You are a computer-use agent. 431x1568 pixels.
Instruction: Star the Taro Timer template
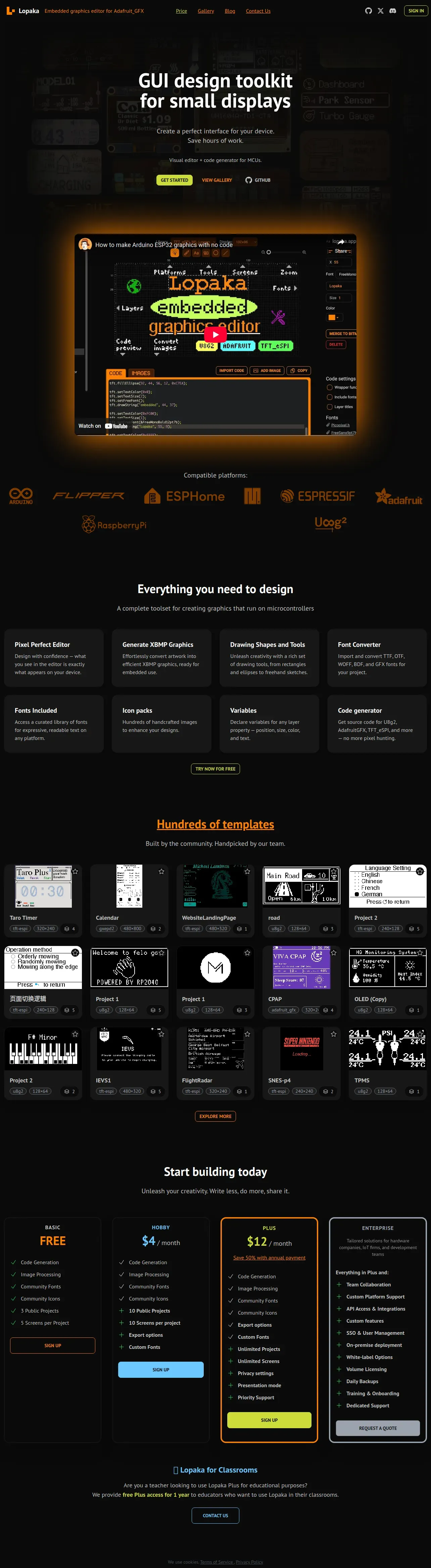click(76, 872)
